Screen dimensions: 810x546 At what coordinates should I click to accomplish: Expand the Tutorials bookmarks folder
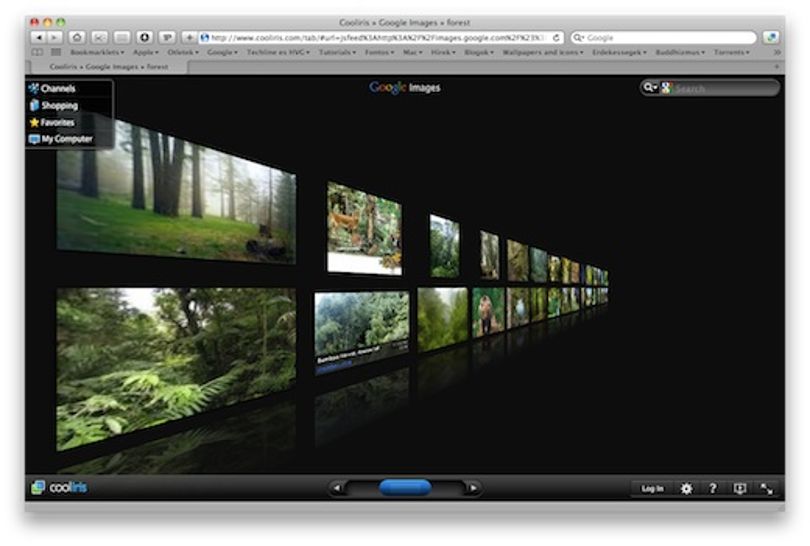coord(337,52)
